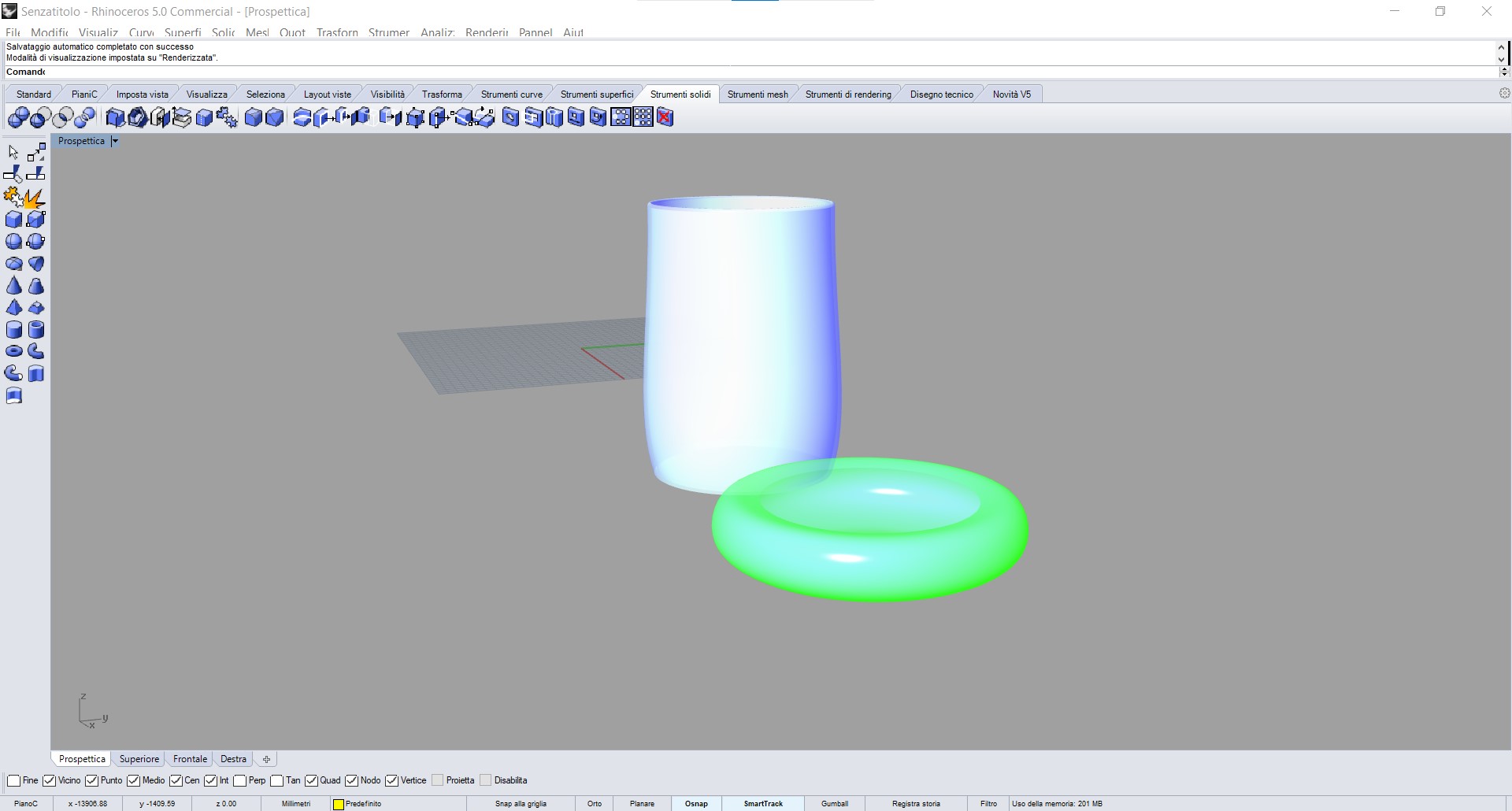The width and height of the screenshot is (1512, 811).
Task: Select the Cone tool in sidebar
Action: click(x=13, y=285)
